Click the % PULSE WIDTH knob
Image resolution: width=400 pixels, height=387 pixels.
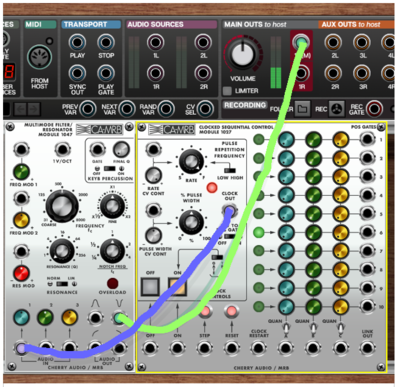click(x=191, y=222)
